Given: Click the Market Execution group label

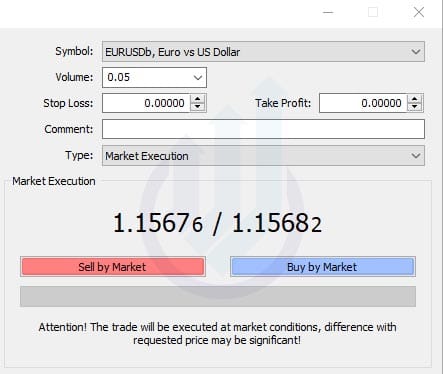Looking at the screenshot, I should pyautogui.click(x=54, y=181).
